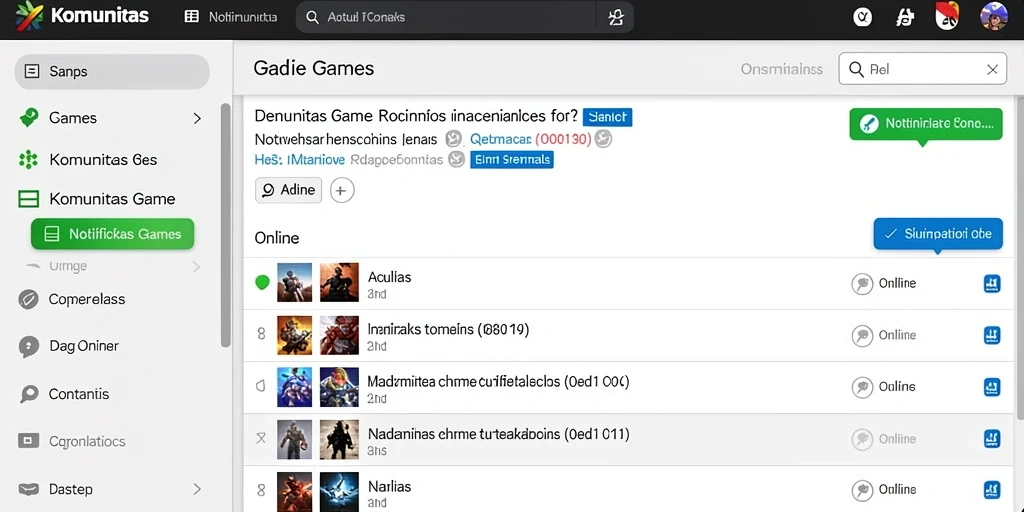Click the blue Sanict tag
The height and width of the screenshot is (512, 1024).
607,117
